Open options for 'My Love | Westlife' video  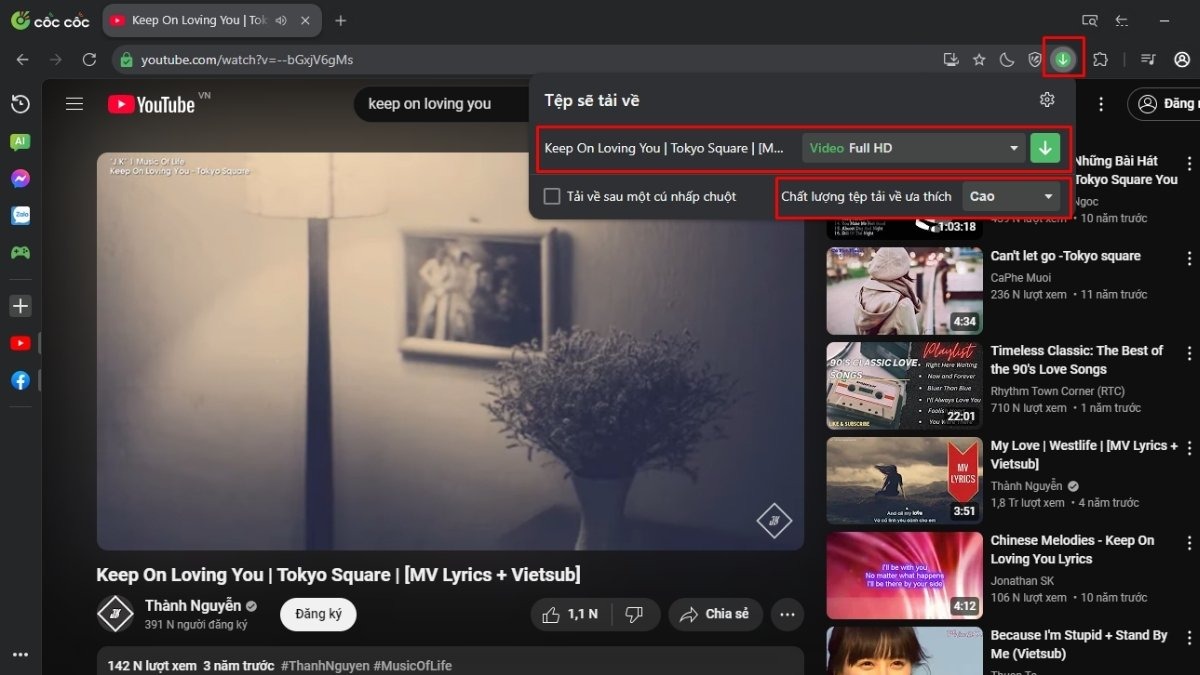pyautogui.click(x=1190, y=448)
